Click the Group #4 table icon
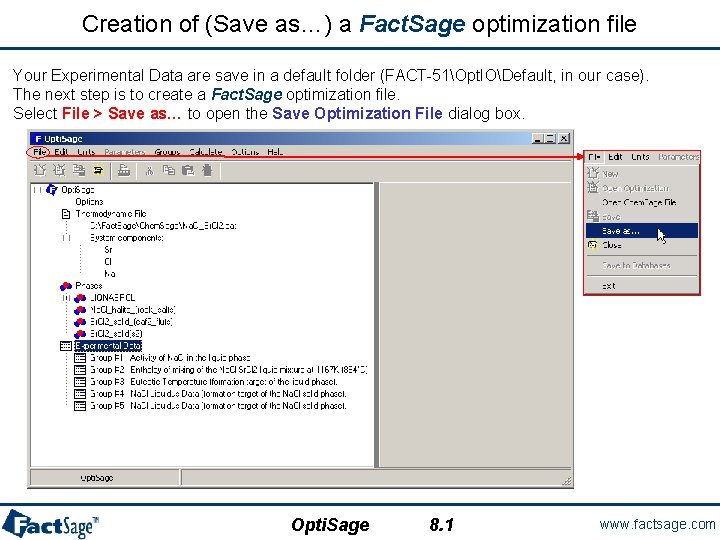Screen dimensions: 720x540 click(x=80, y=394)
